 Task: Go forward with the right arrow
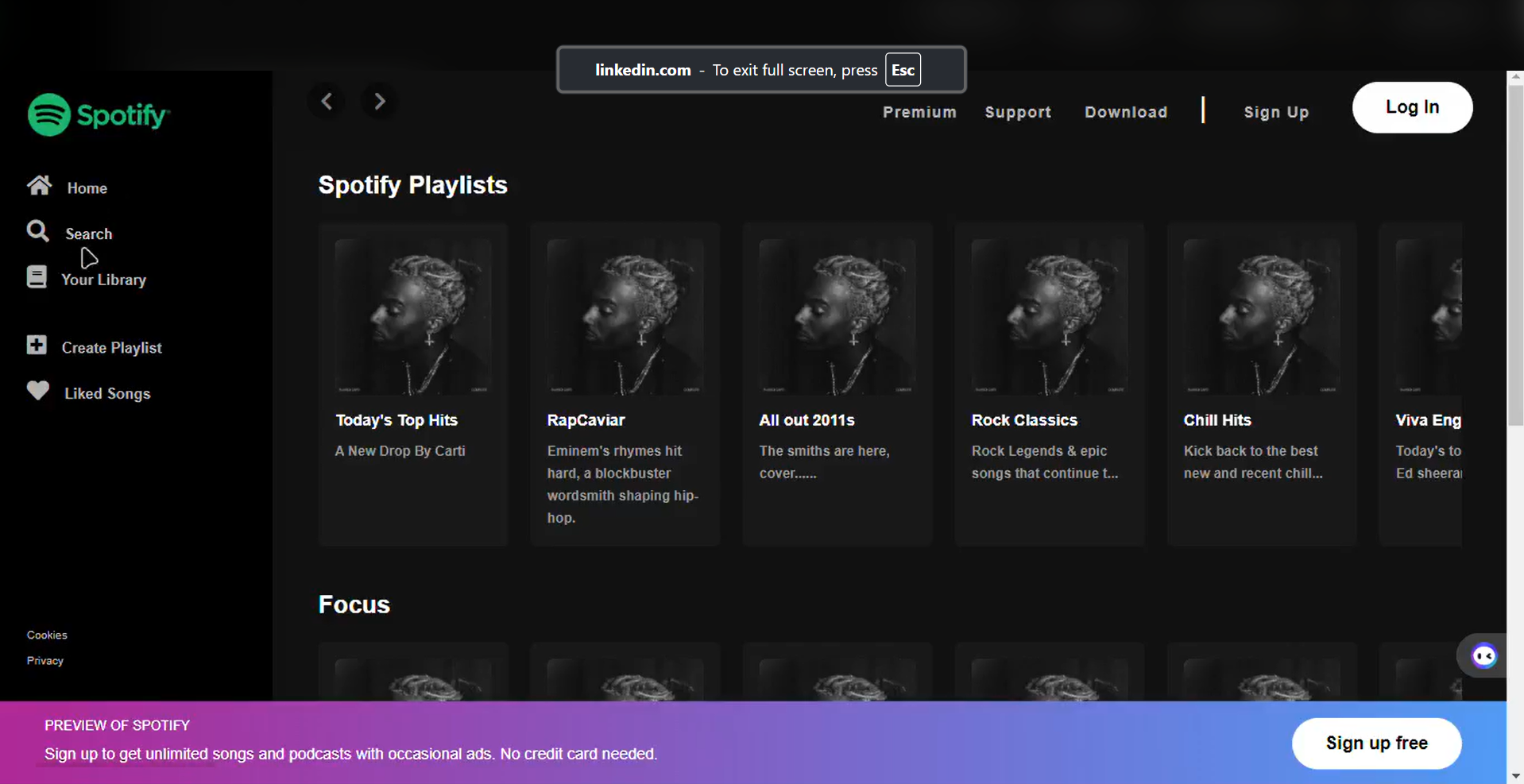click(x=380, y=101)
